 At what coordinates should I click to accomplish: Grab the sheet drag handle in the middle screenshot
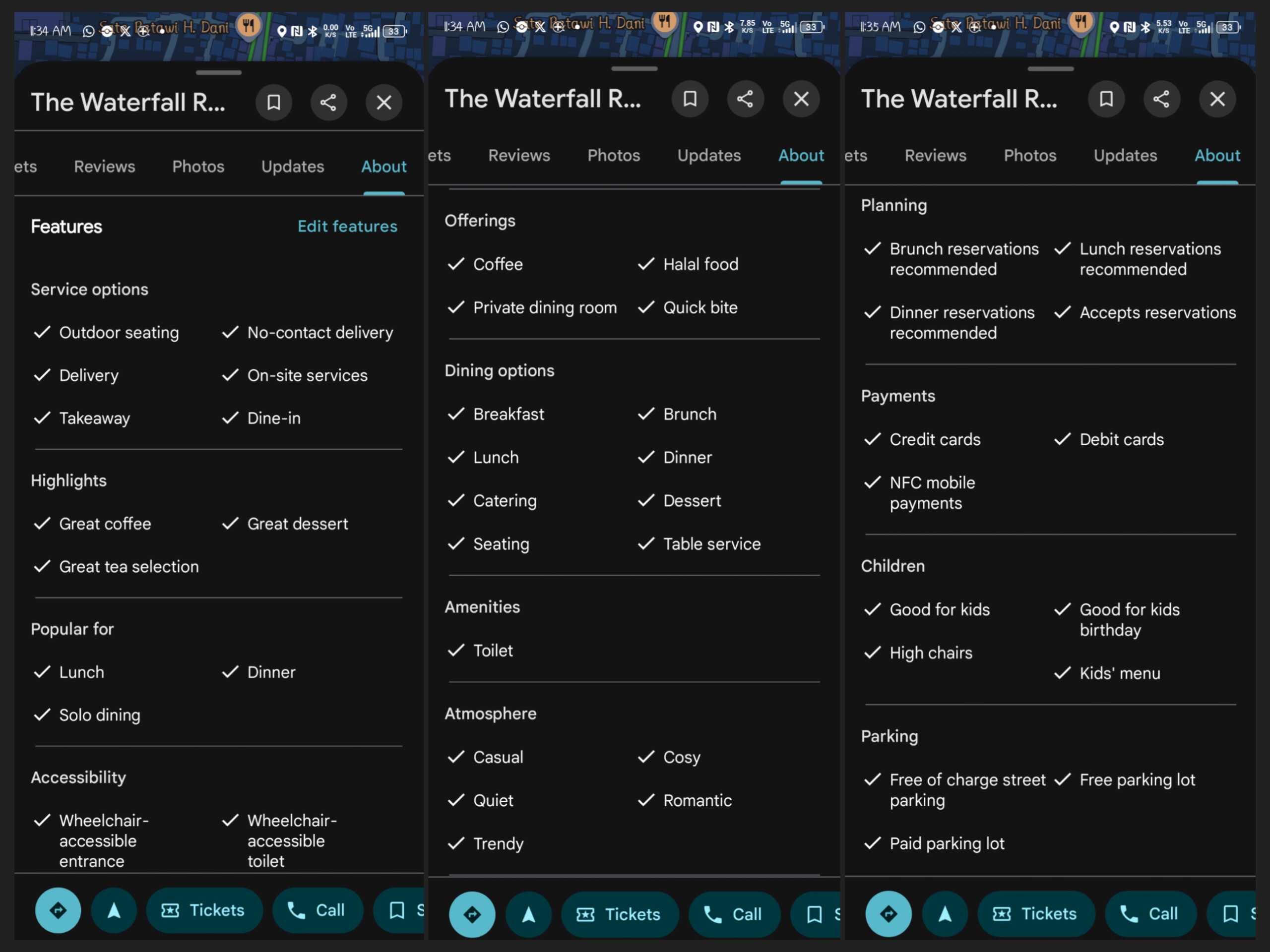tap(634, 69)
